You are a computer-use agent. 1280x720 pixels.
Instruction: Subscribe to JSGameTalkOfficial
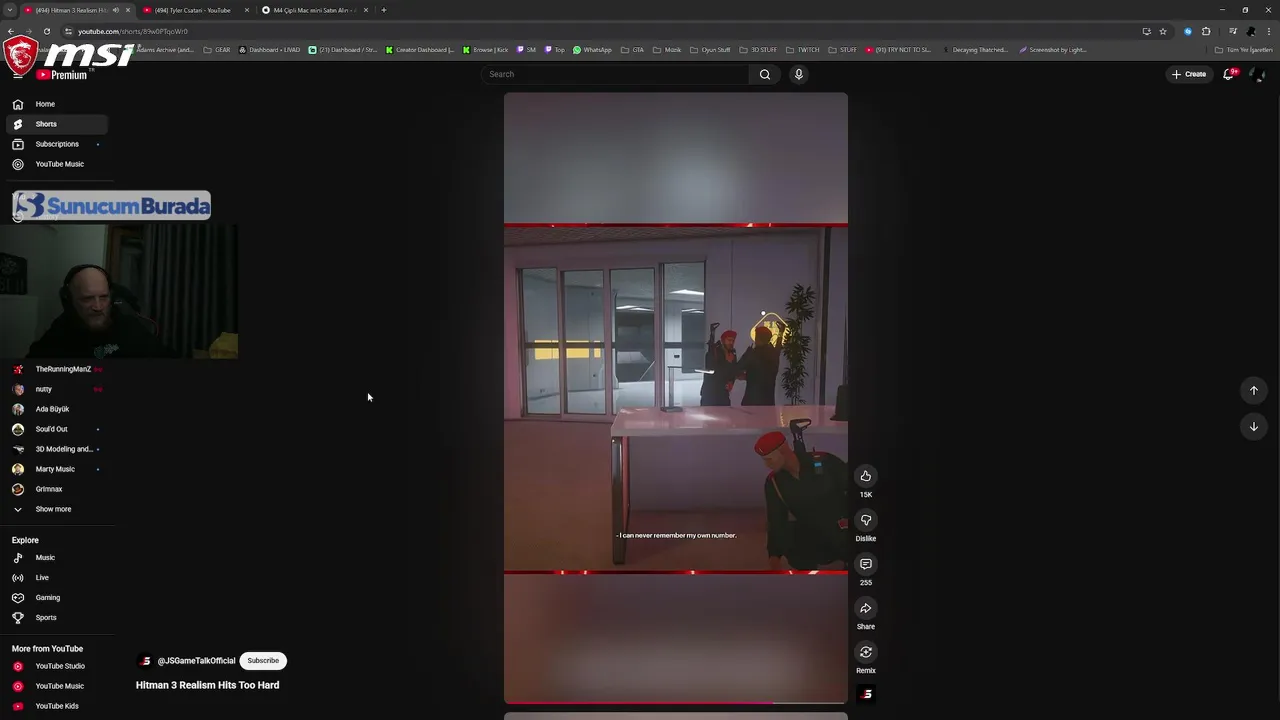[263, 661]
